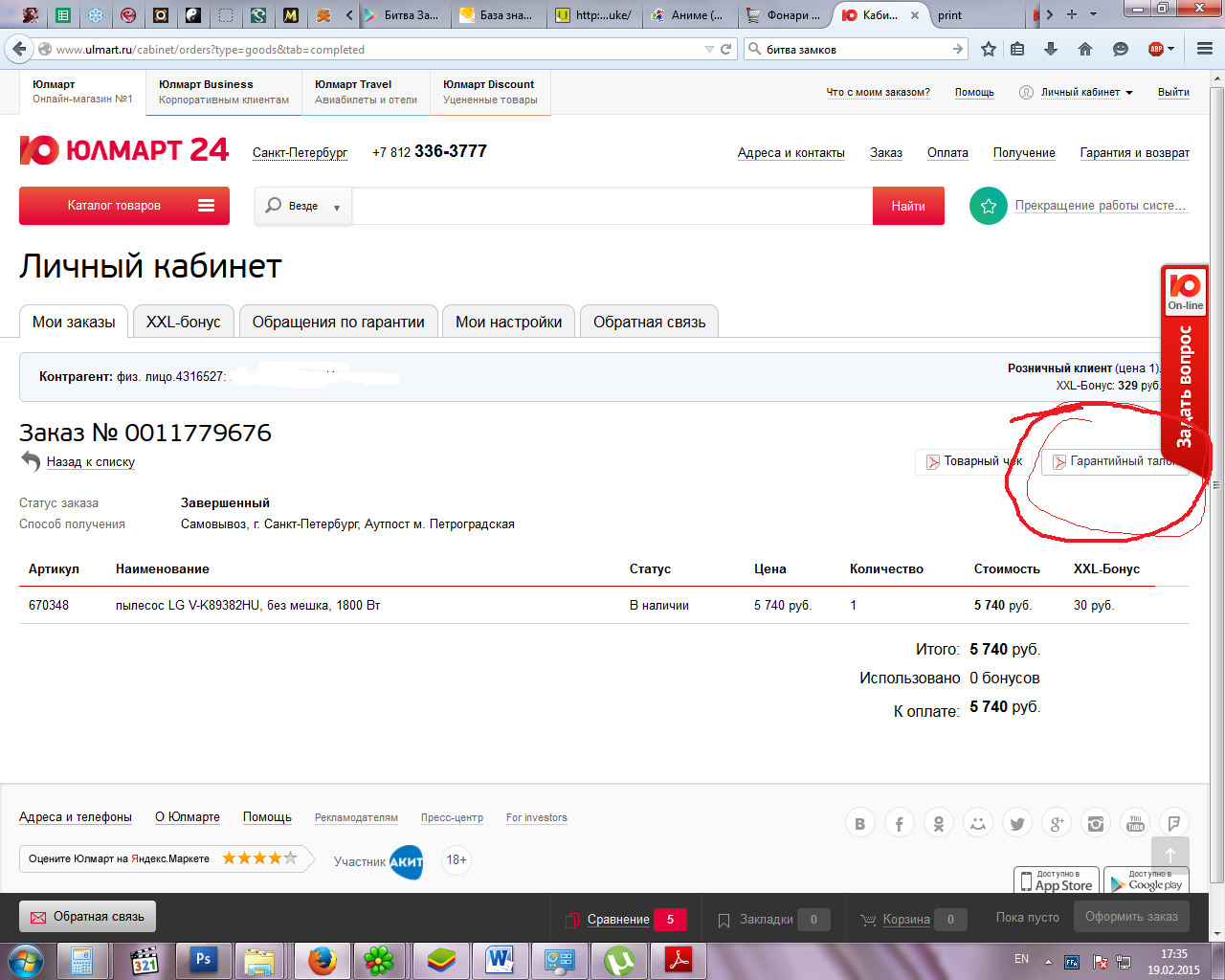Screen dimensions: 1225x980
Task: Click Обратная связь button in bottom bar
Action: tap(87, 917)
